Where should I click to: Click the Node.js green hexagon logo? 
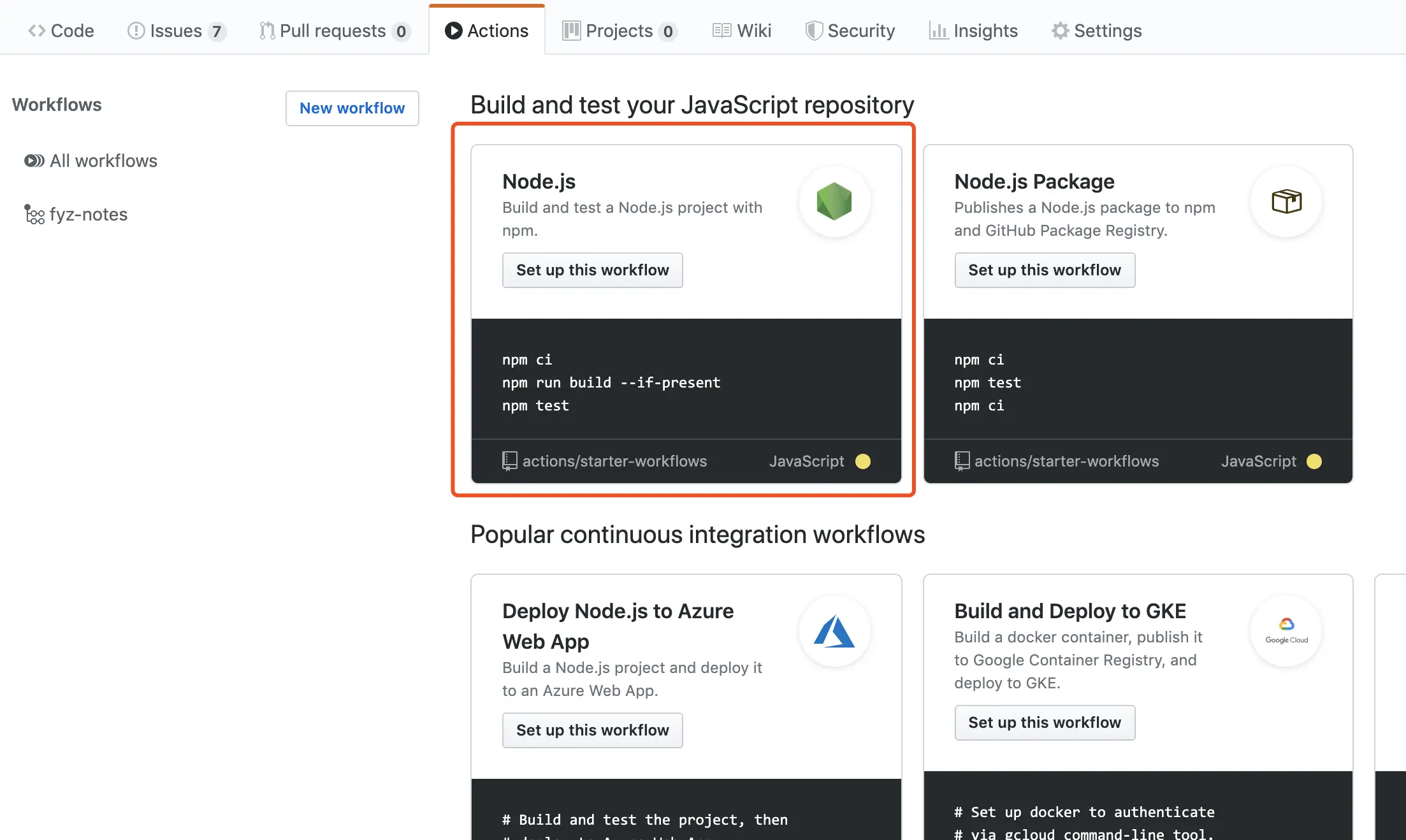(834, 201)
